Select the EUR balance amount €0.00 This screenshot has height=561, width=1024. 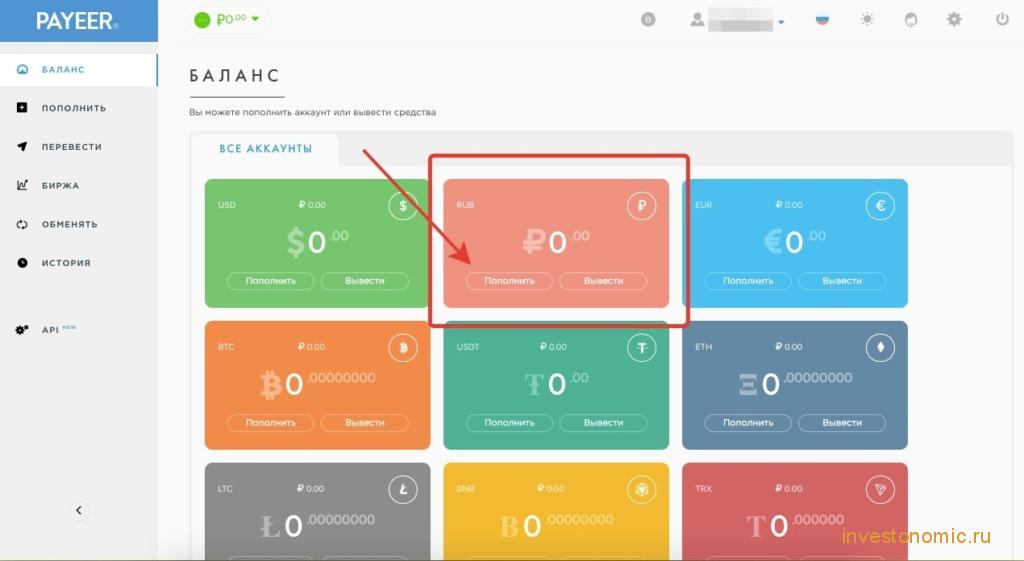coord(794,241)
